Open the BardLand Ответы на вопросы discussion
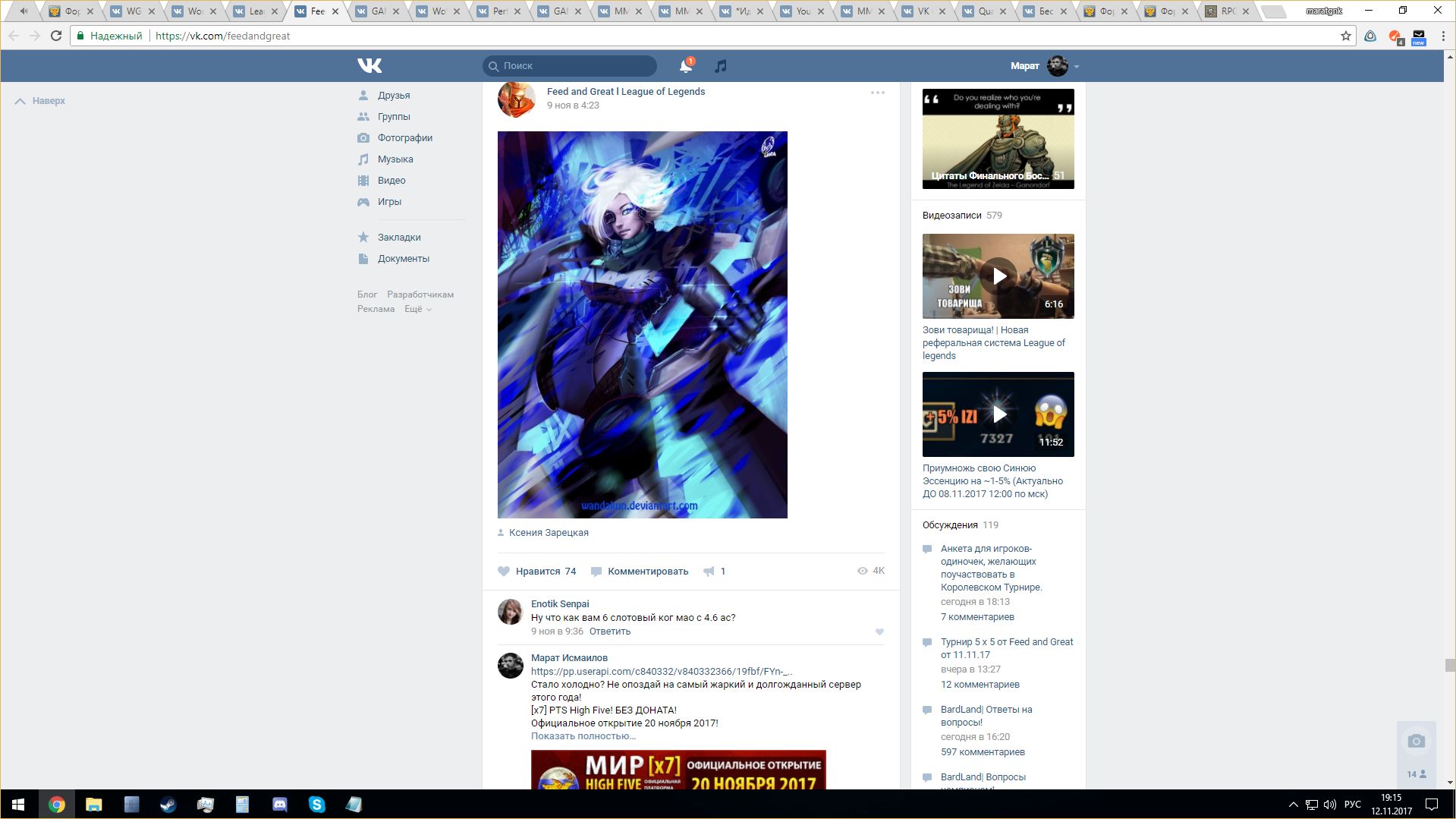1456x819 pixels. [986, 716]
